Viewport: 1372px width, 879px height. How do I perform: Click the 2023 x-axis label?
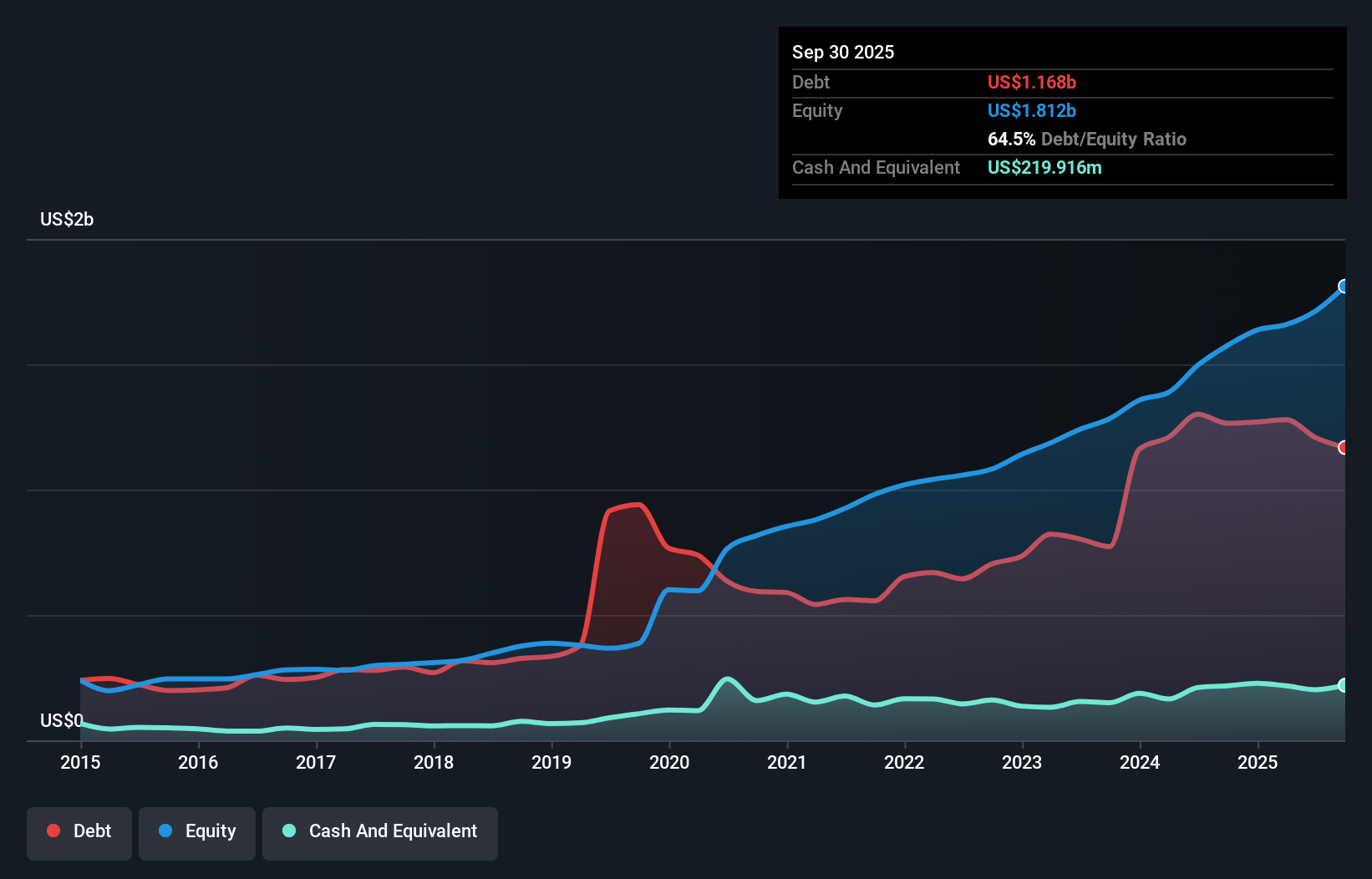(x=1022, y=762)
